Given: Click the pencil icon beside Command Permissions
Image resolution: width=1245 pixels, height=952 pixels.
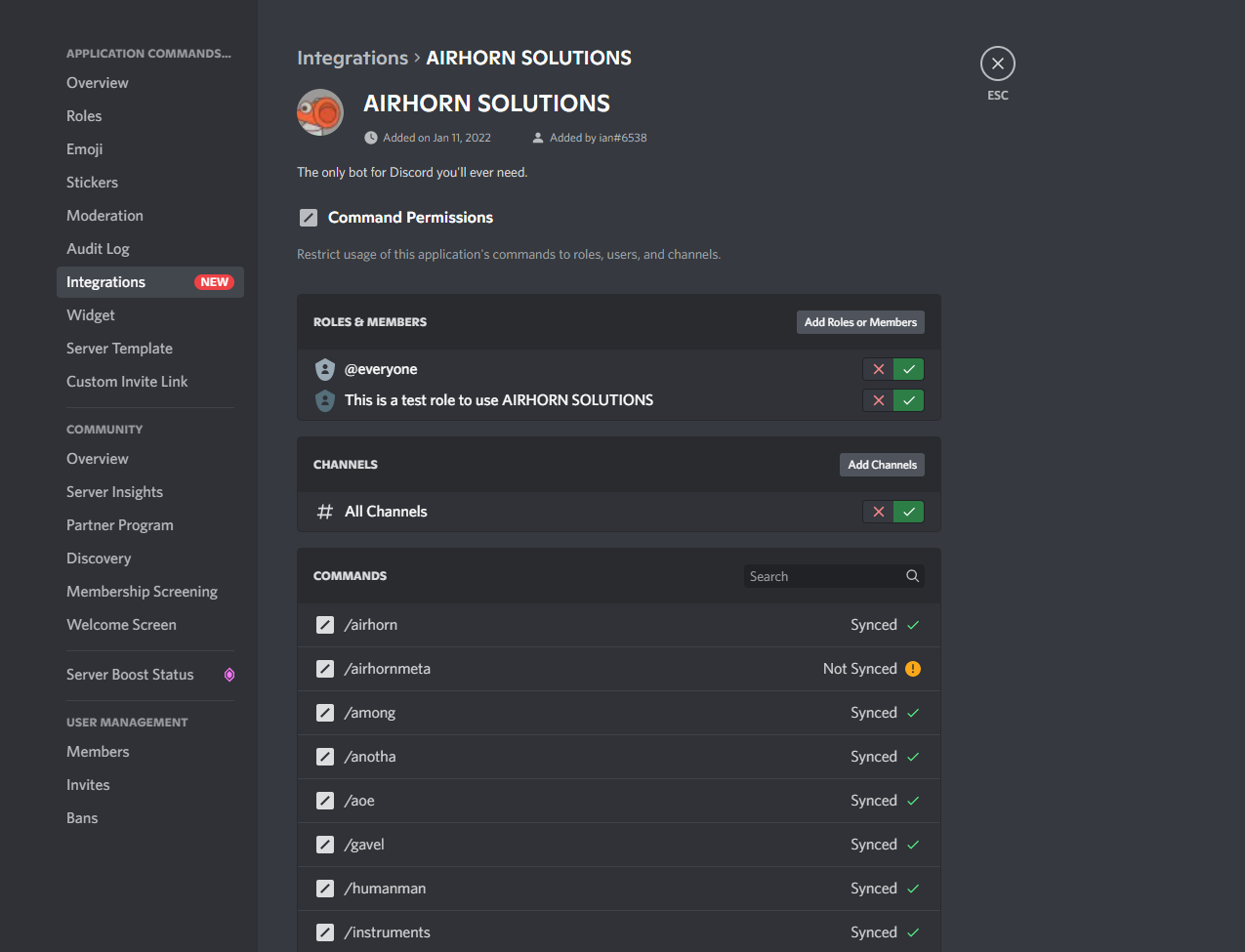Looking at the screenshot, I should tap(309, 218).
